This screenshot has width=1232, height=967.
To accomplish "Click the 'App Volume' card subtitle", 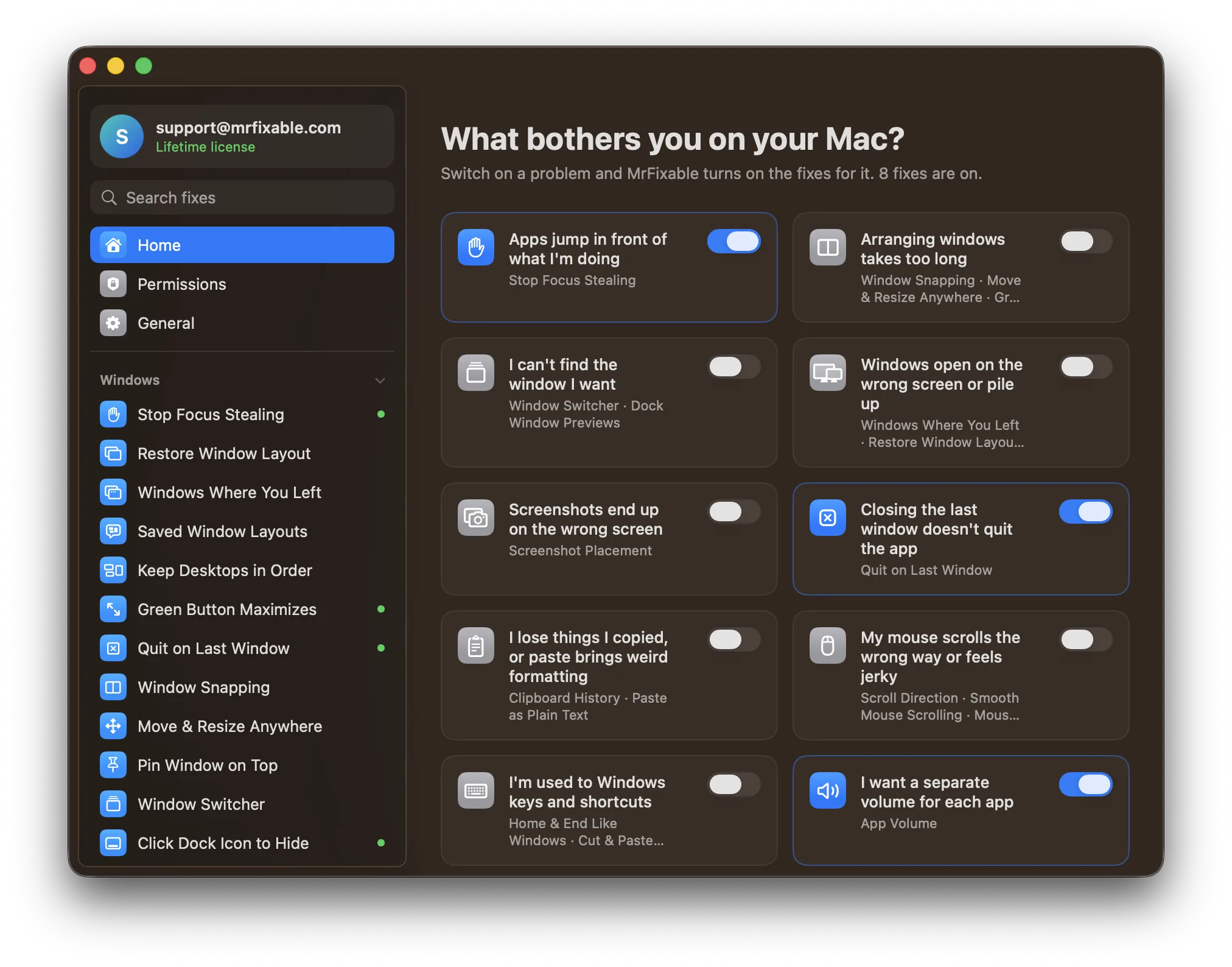I will [x=899, y=823].
